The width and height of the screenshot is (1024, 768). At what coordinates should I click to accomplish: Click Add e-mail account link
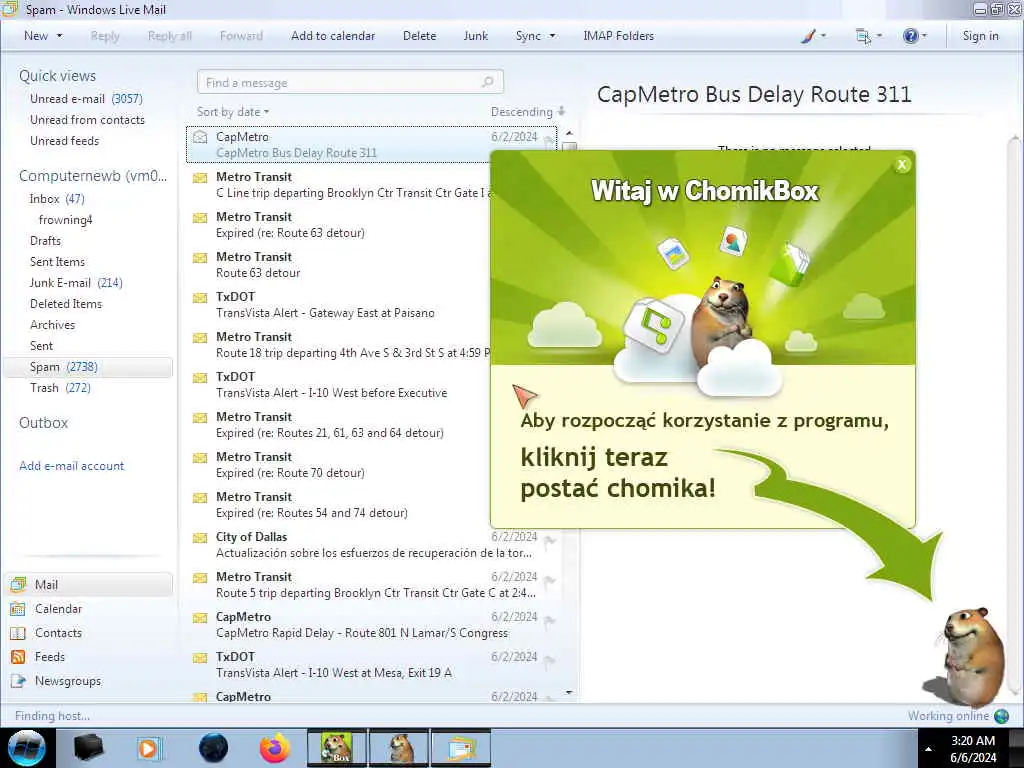point(71,466)
